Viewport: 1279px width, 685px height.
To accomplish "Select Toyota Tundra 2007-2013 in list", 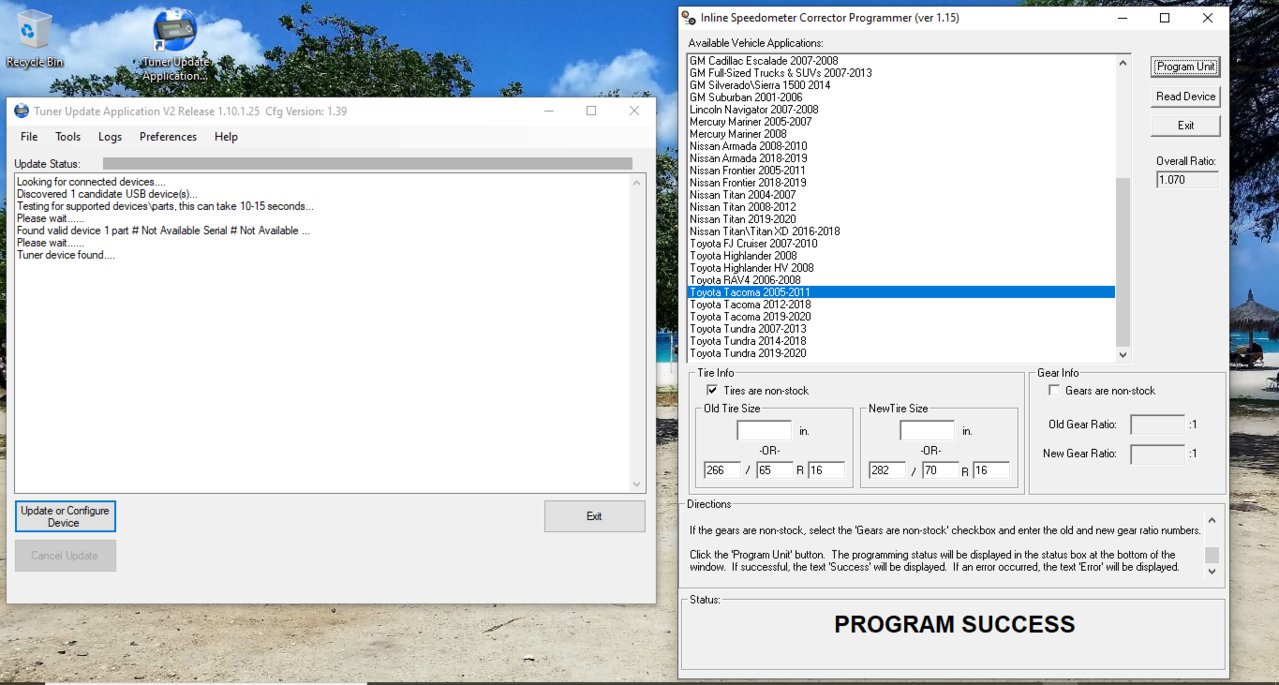I will click(901, 329).
